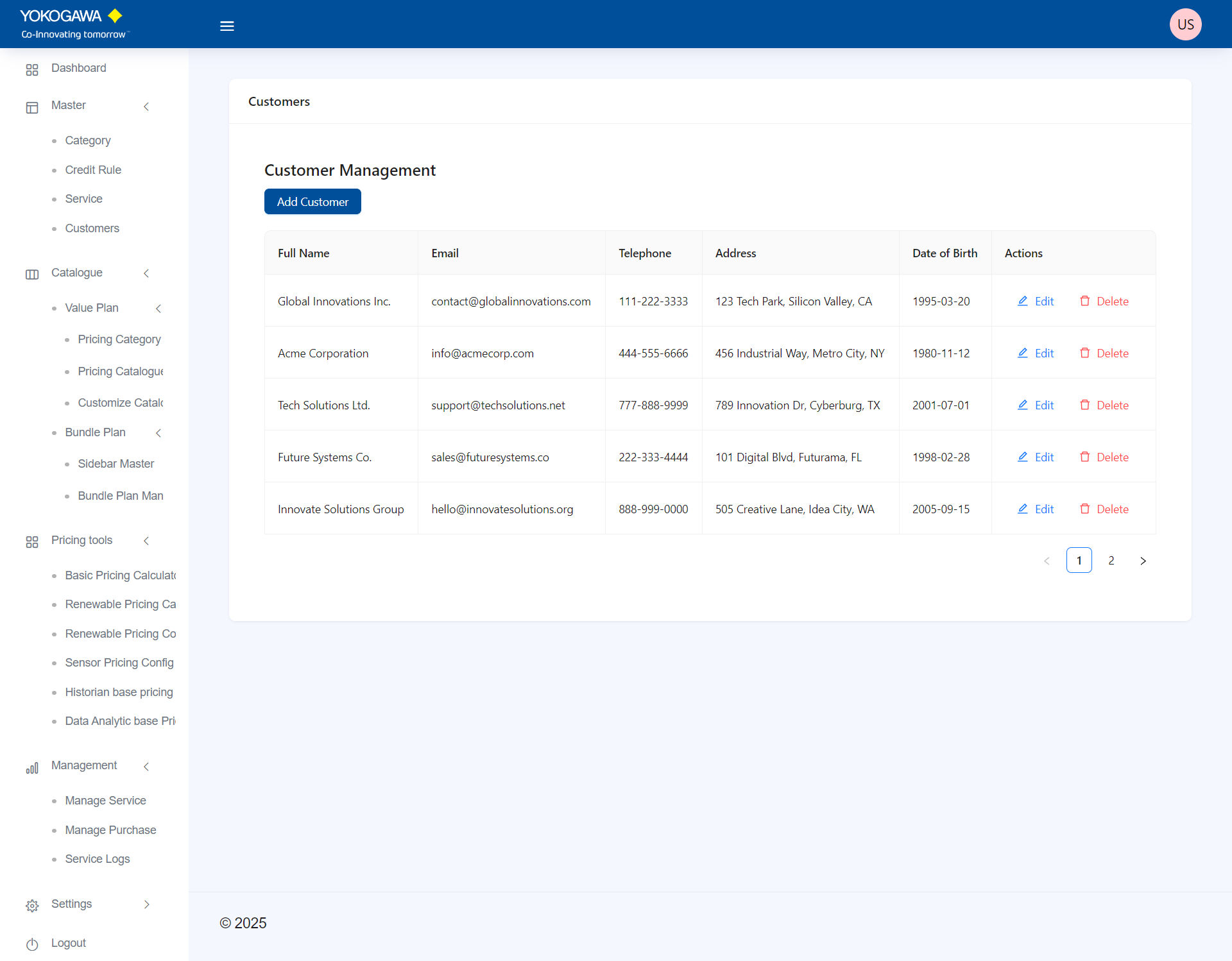Image resolution: width=1232 pixels, height=961 pixels.
Task: Open Service Logs menu item
Action: tap(98, 859)
